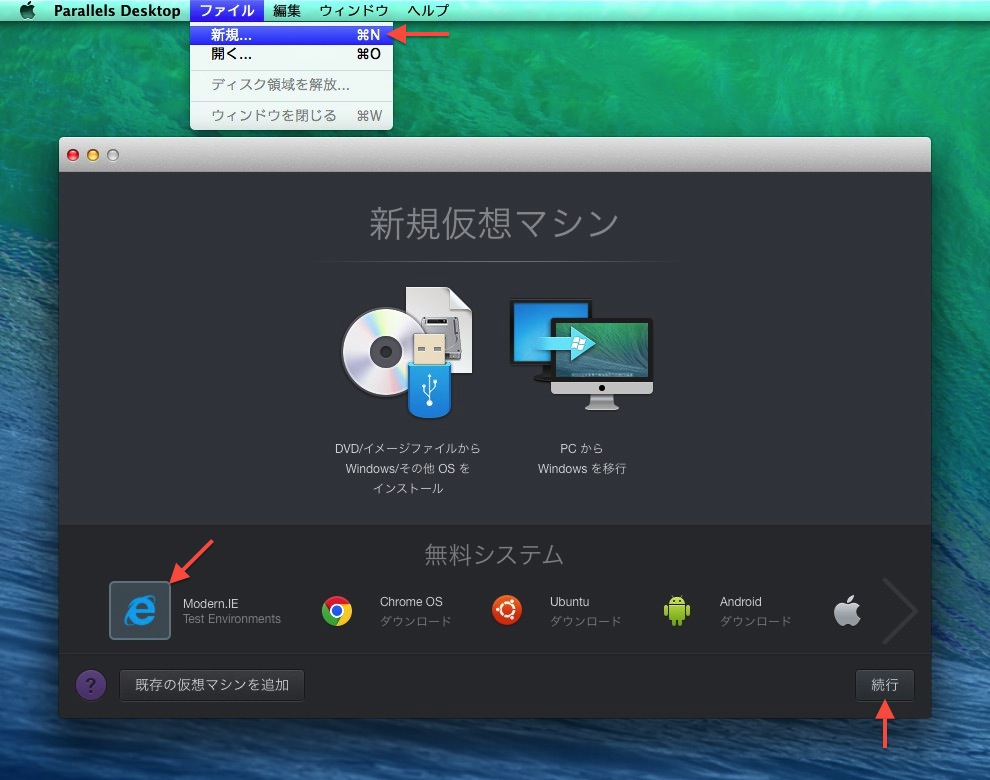Select the DVD/image file install icon
The height and width of the screenshot is (780, 990).
(x=407, y=352)
